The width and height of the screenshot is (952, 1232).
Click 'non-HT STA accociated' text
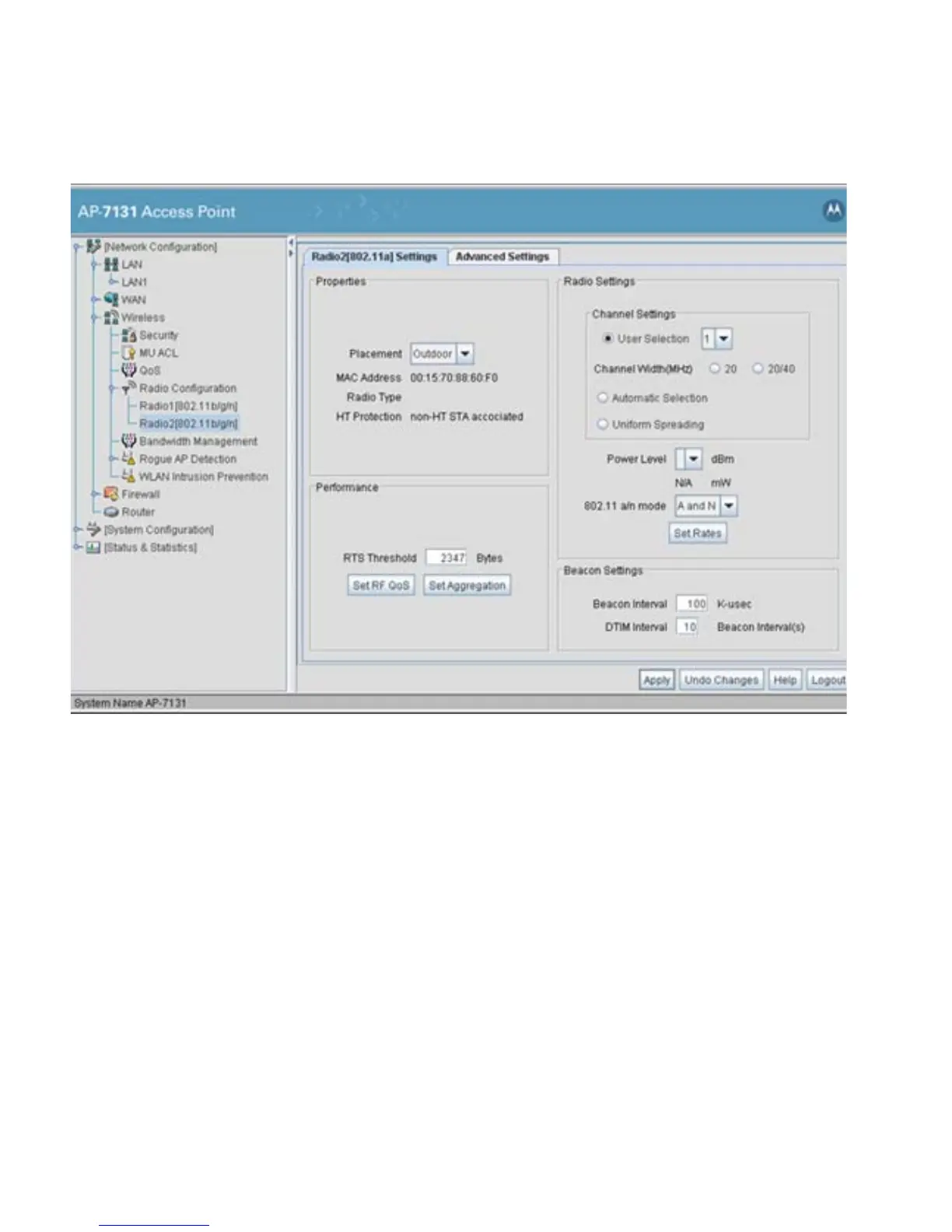pos(467,417)
